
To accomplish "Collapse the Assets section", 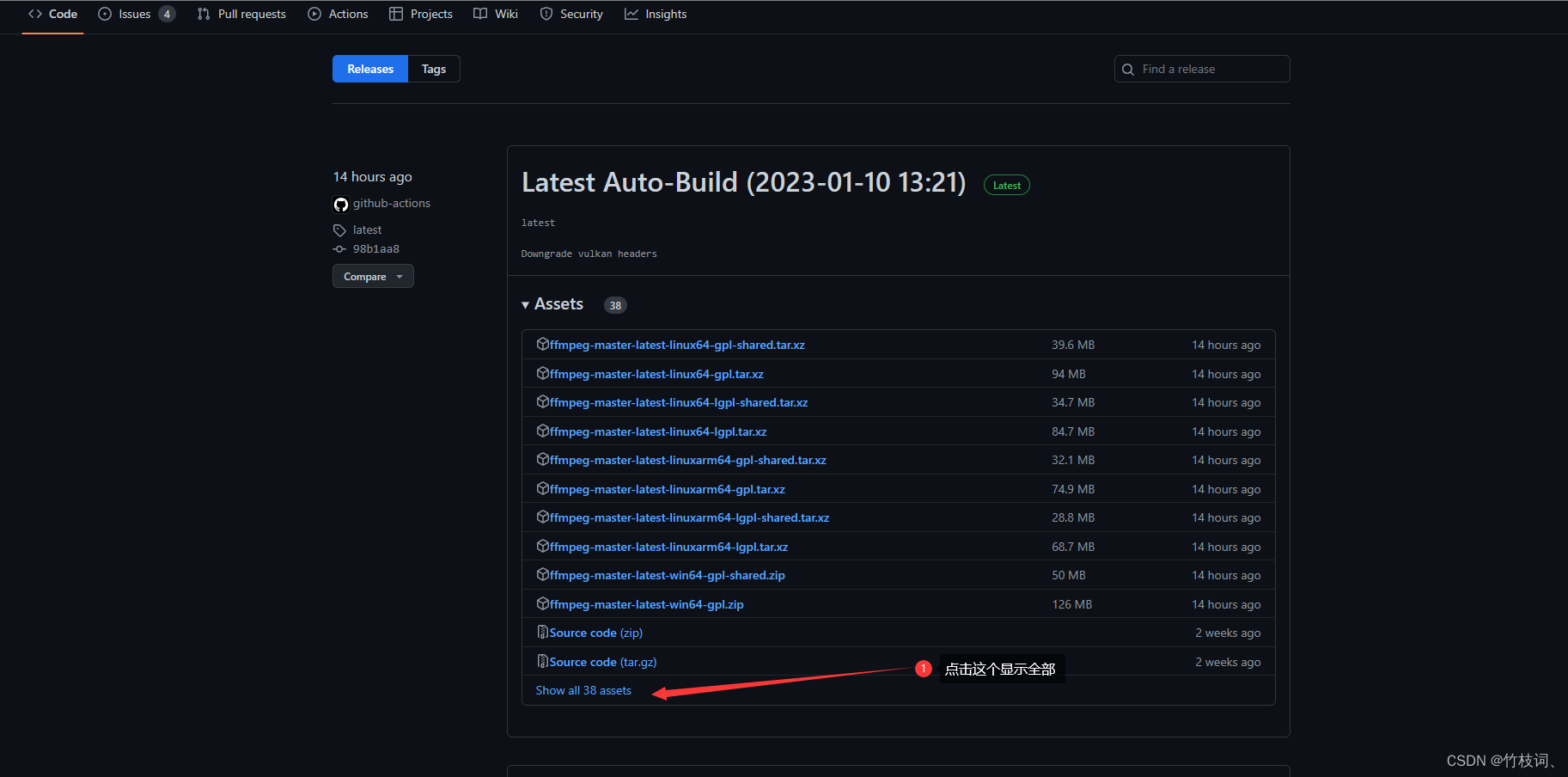I will tap(552, 304).
